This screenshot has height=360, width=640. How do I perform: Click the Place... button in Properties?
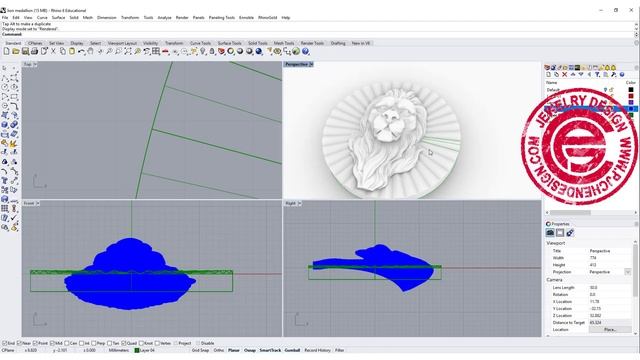610,329
